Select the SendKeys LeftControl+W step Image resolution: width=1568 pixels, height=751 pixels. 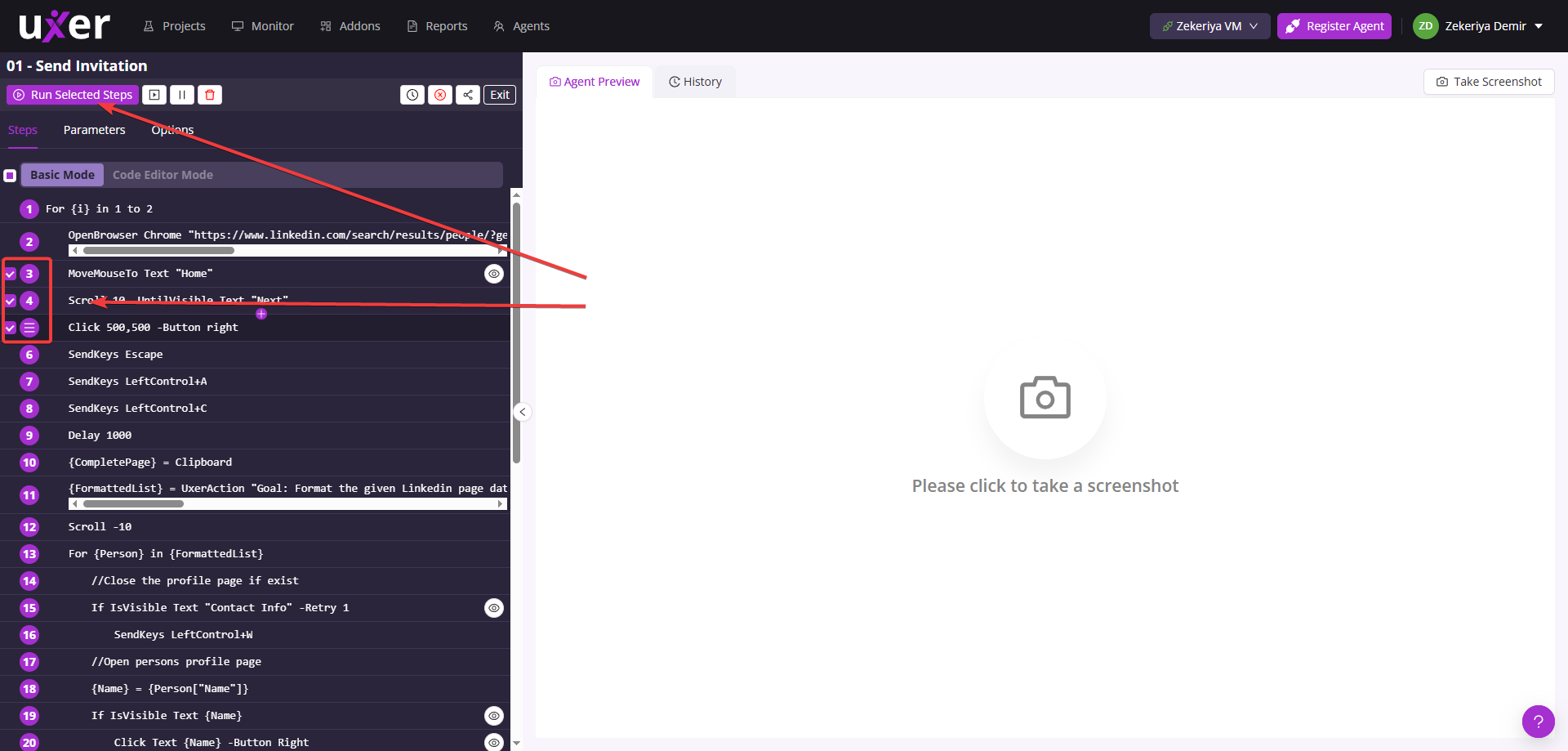tap(255, 635)
